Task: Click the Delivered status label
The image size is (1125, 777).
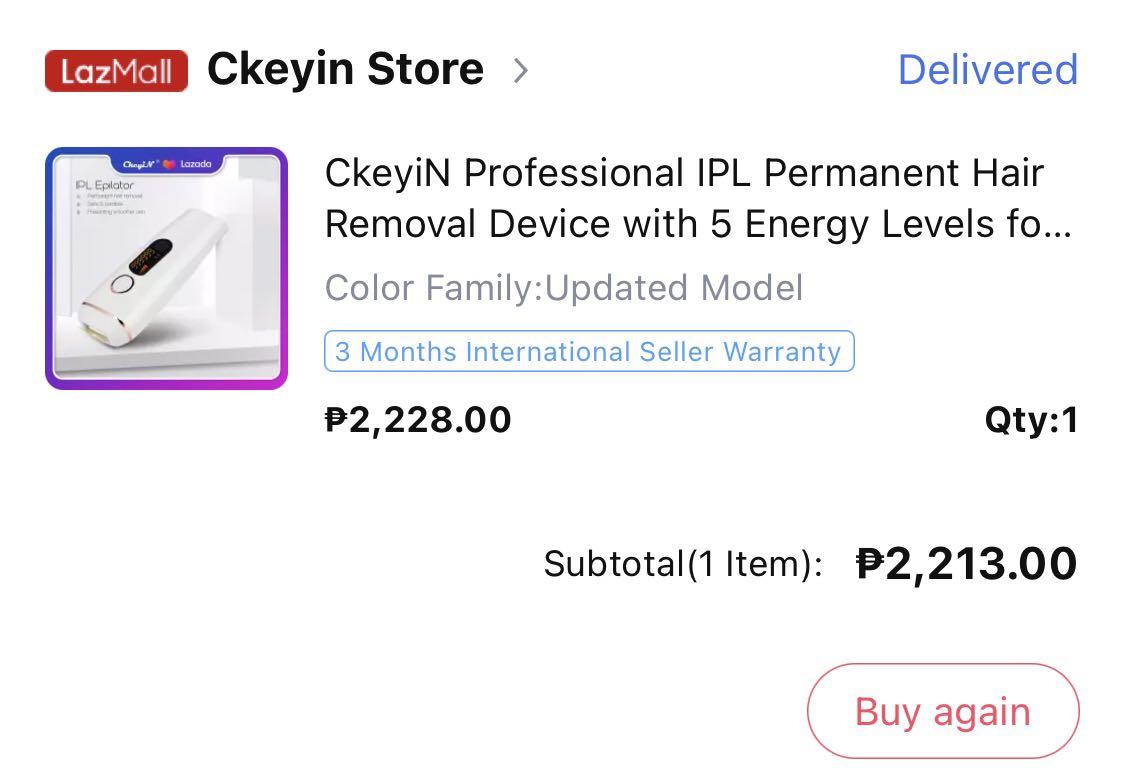Action: coord(988,70)
